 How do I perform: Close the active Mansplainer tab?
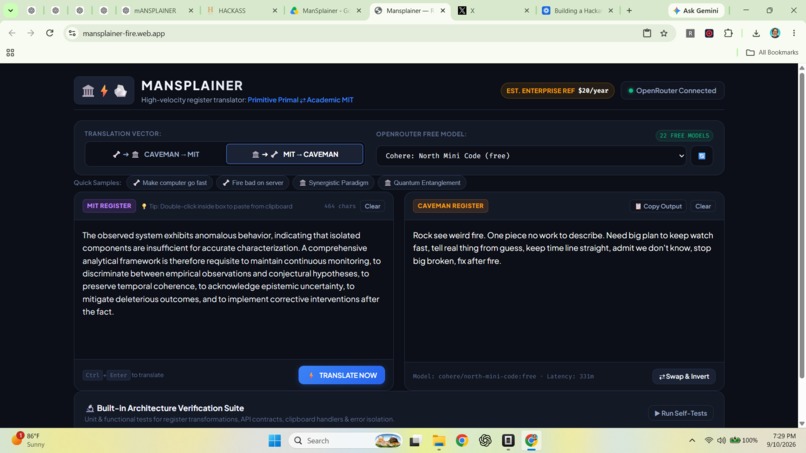pos(443,10)
